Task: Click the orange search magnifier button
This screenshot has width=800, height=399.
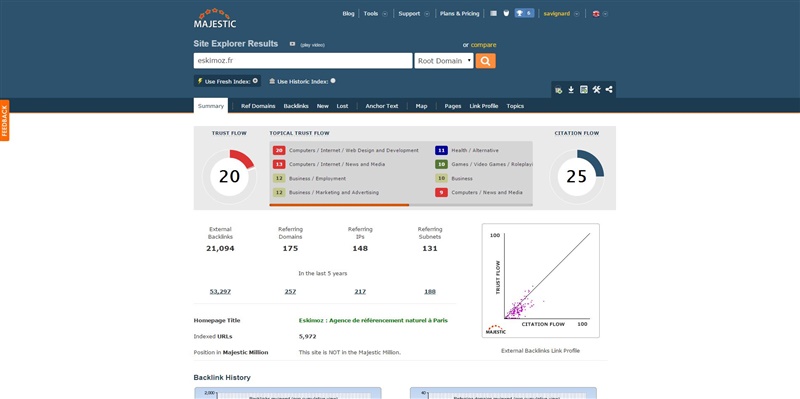Action: pyautogui.click(x=485, y=61)
